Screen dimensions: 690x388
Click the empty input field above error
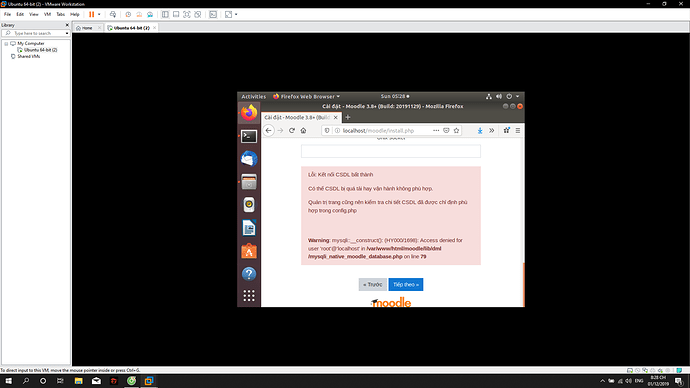[x=391, y=151]
